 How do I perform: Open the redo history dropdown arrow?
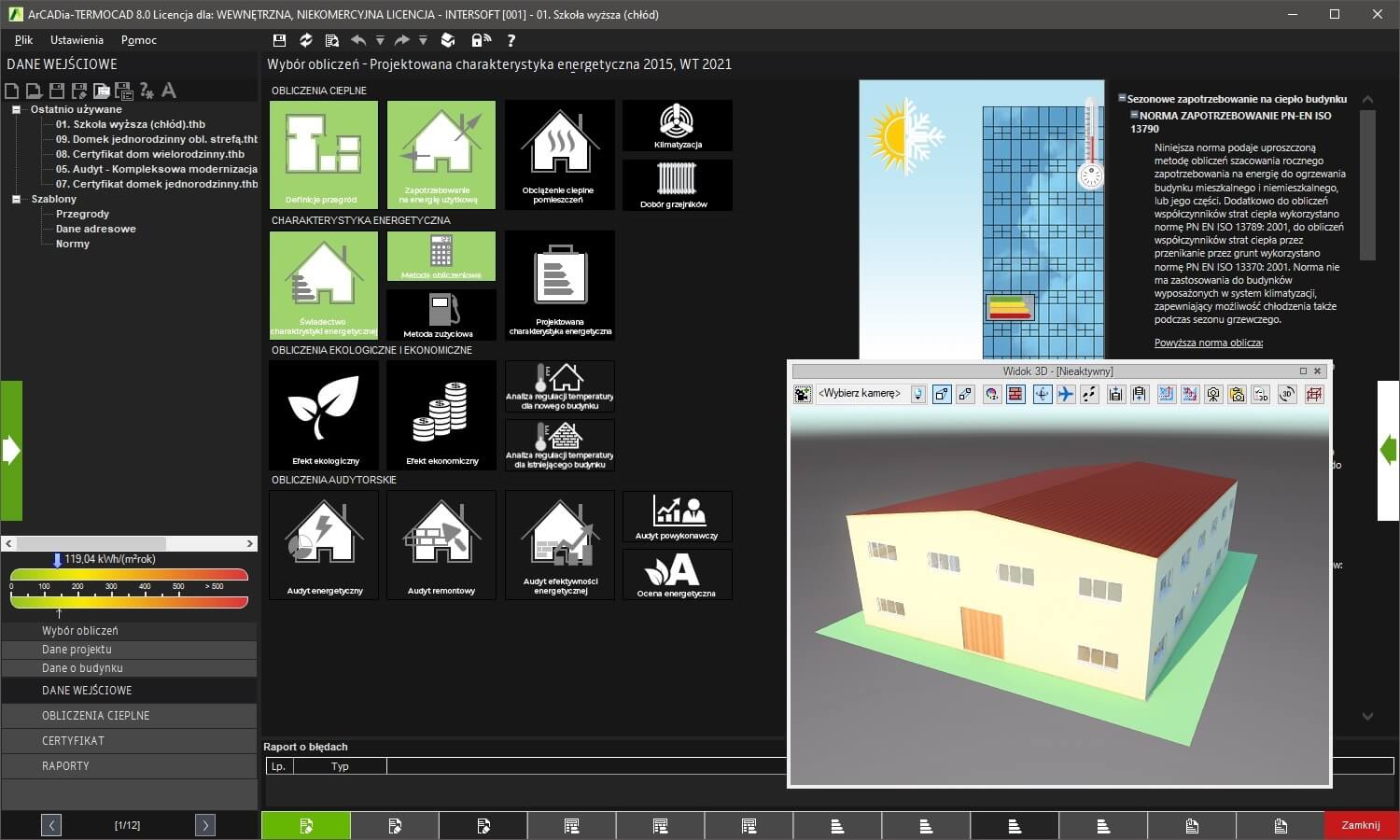[423, 40]
